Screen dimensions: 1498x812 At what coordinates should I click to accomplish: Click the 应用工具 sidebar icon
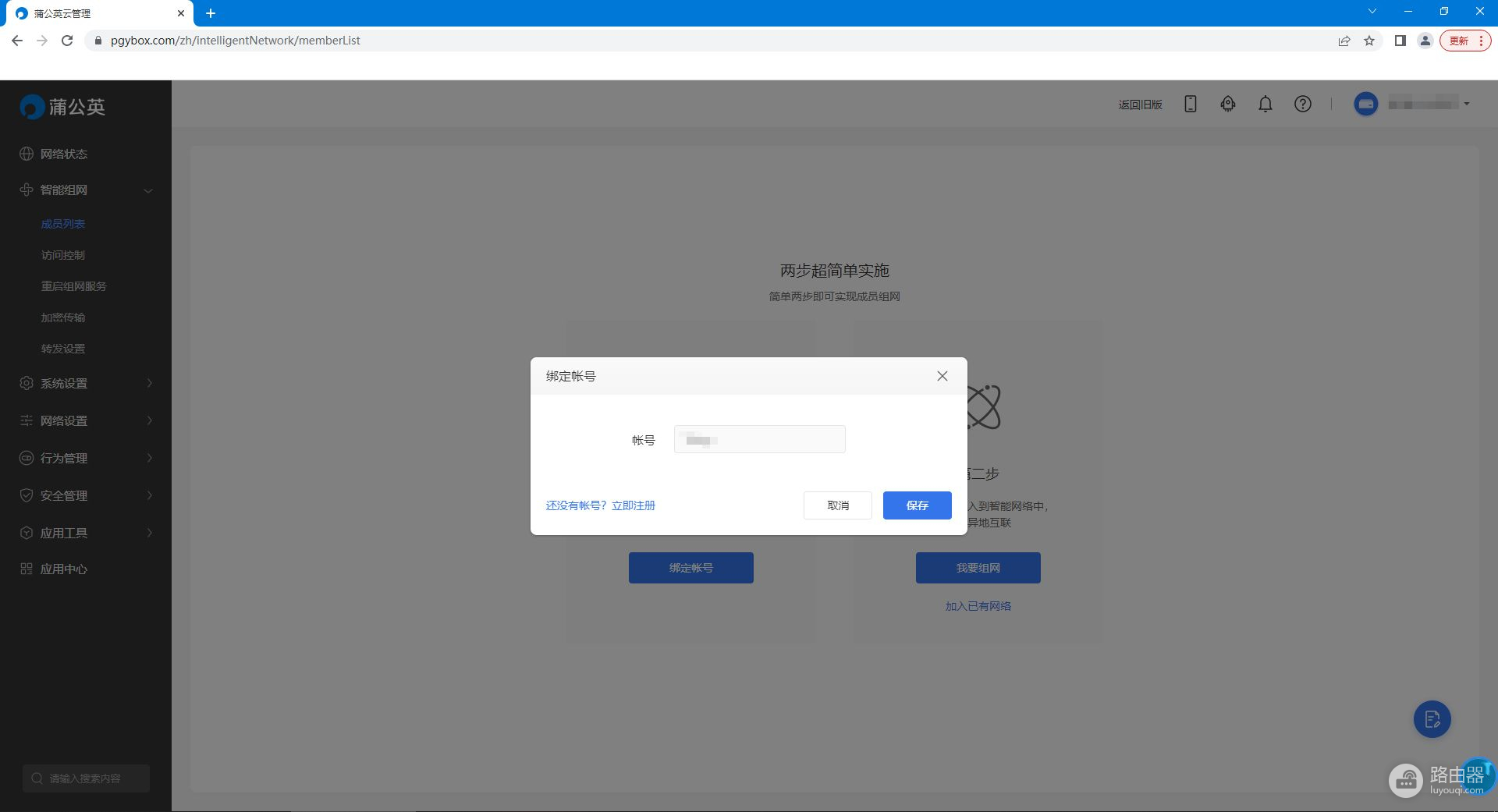point(27,533)
